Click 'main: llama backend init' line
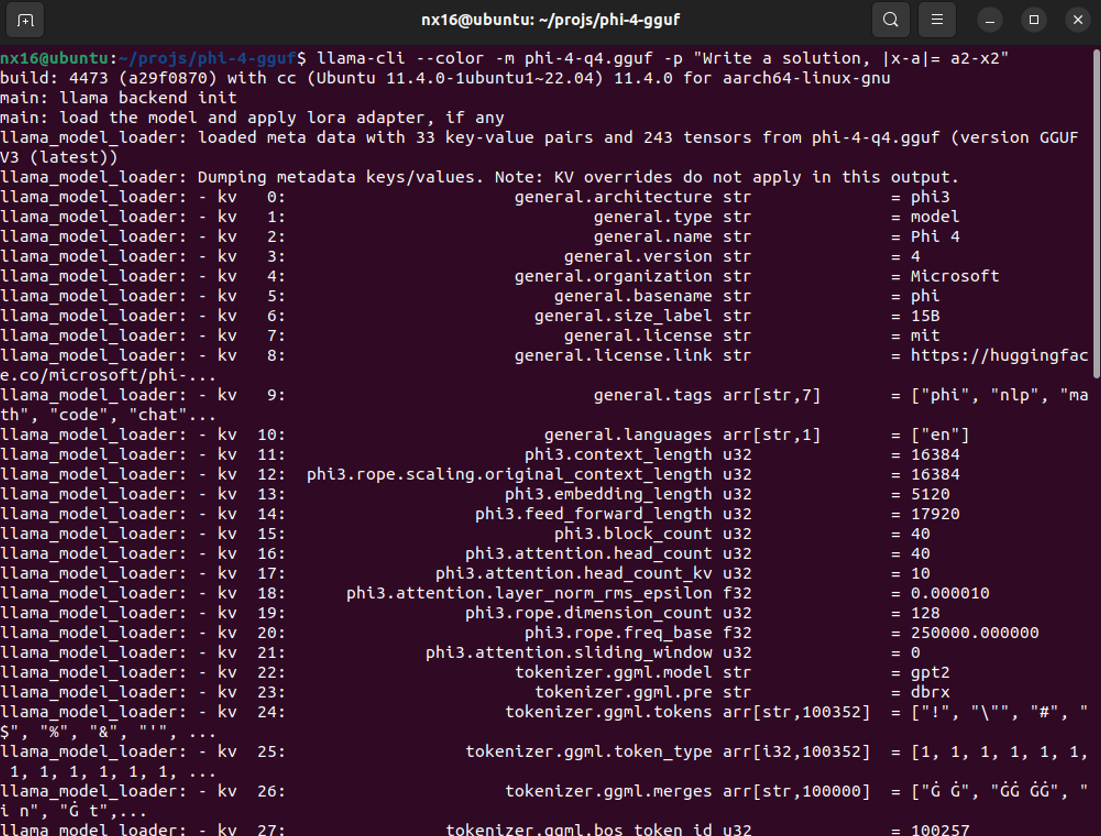Screen dimensions: 1101x836 point(118,98)
